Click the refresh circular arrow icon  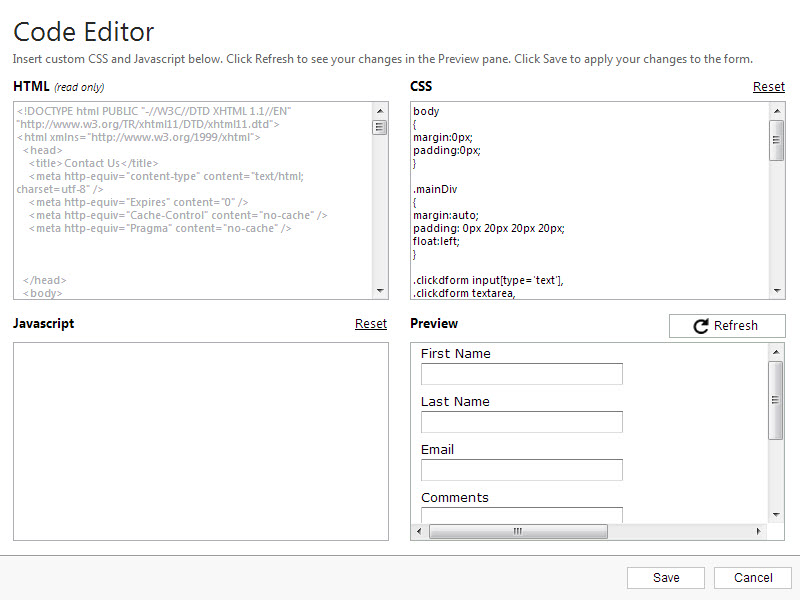(x=701, y=326)
